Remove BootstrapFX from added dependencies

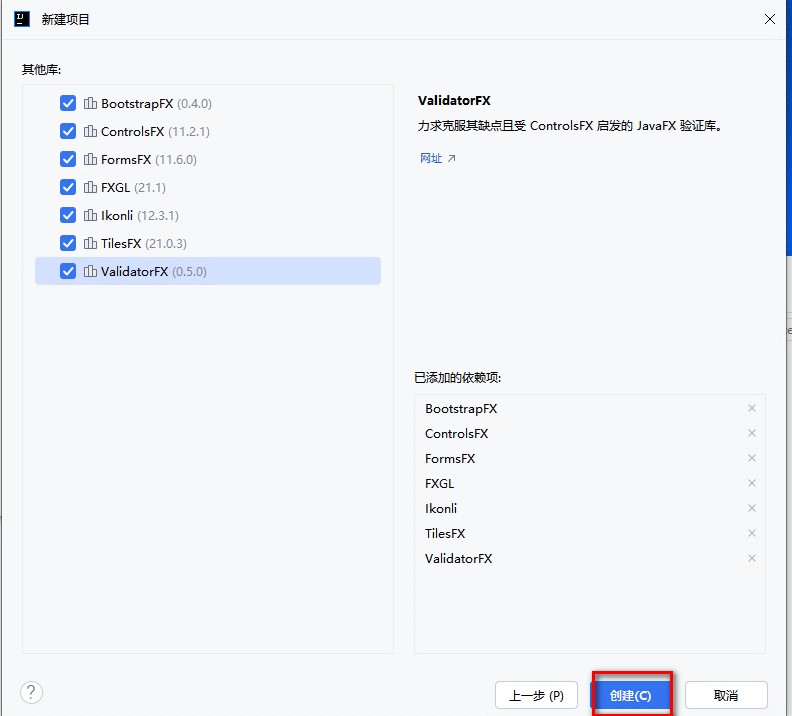(x=752, y=408)
